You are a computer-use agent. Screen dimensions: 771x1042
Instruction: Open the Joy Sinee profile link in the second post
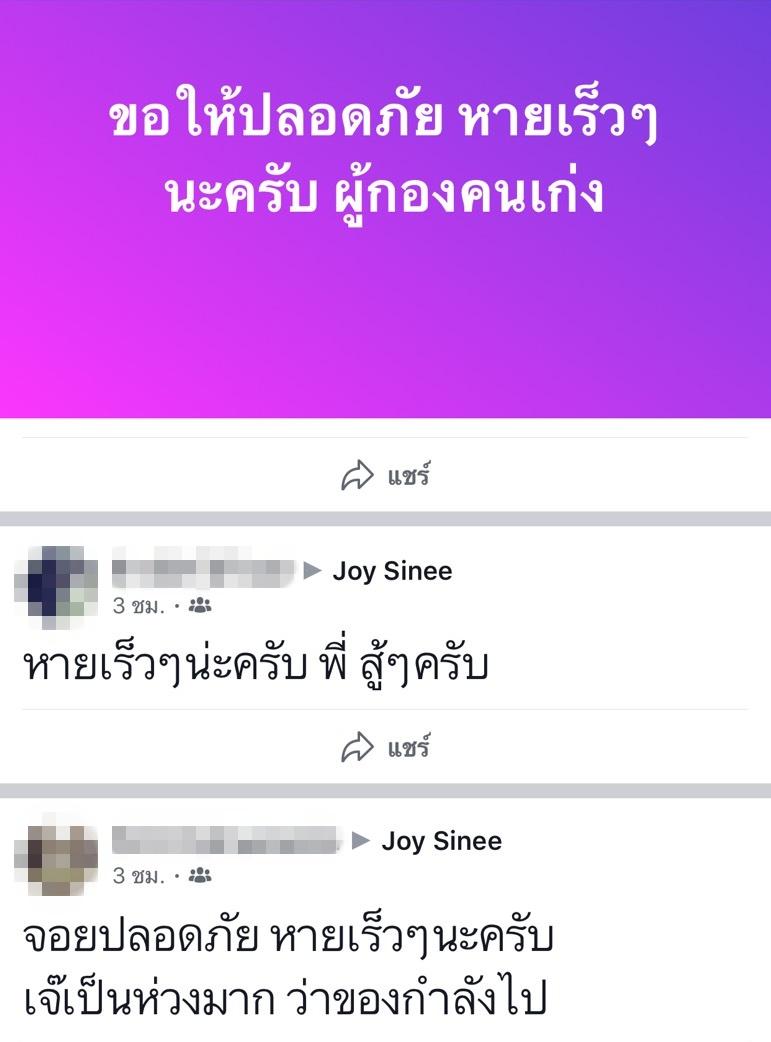pos(441,841)
